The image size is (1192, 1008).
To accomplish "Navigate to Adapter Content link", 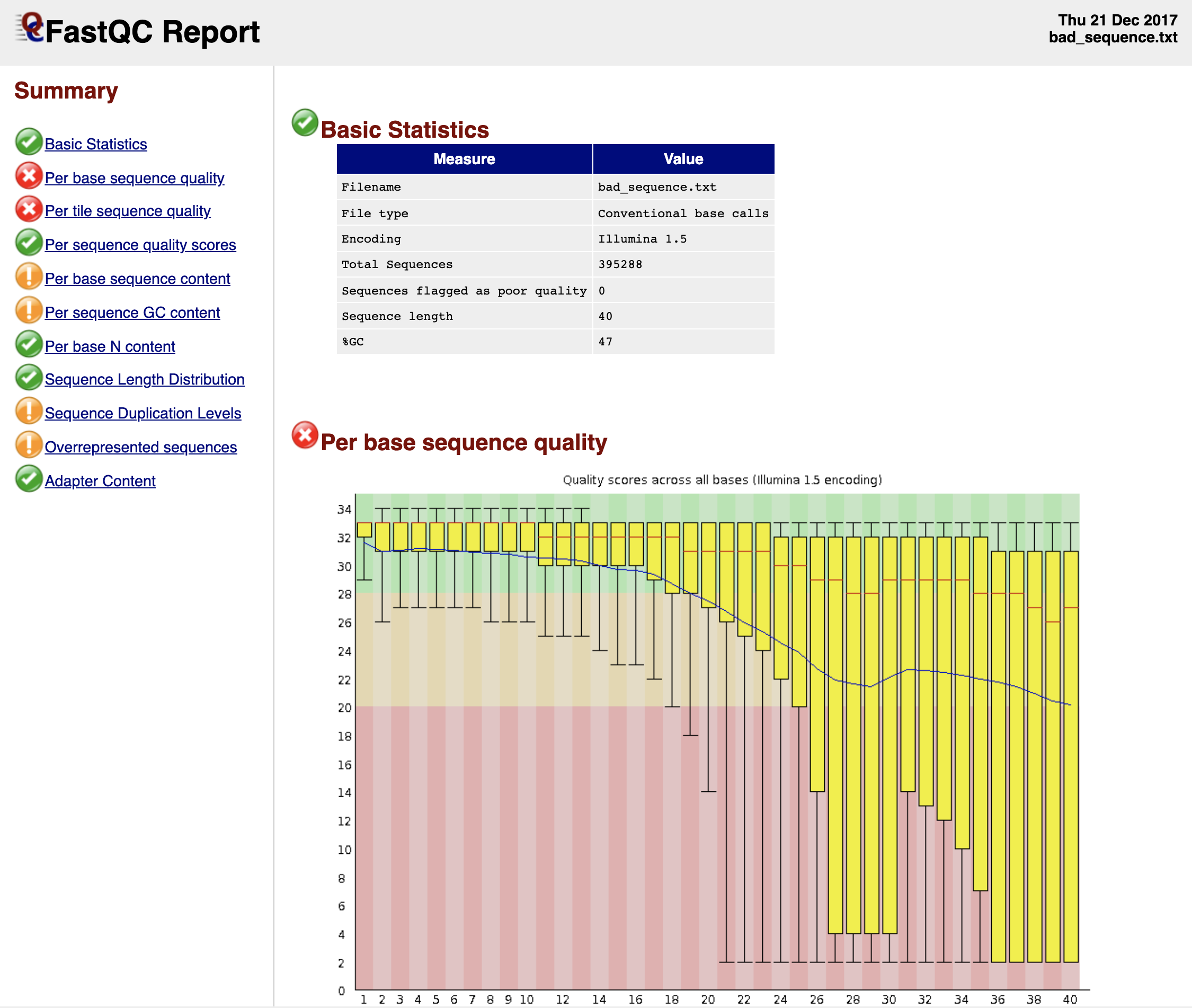I will (100, 481).
